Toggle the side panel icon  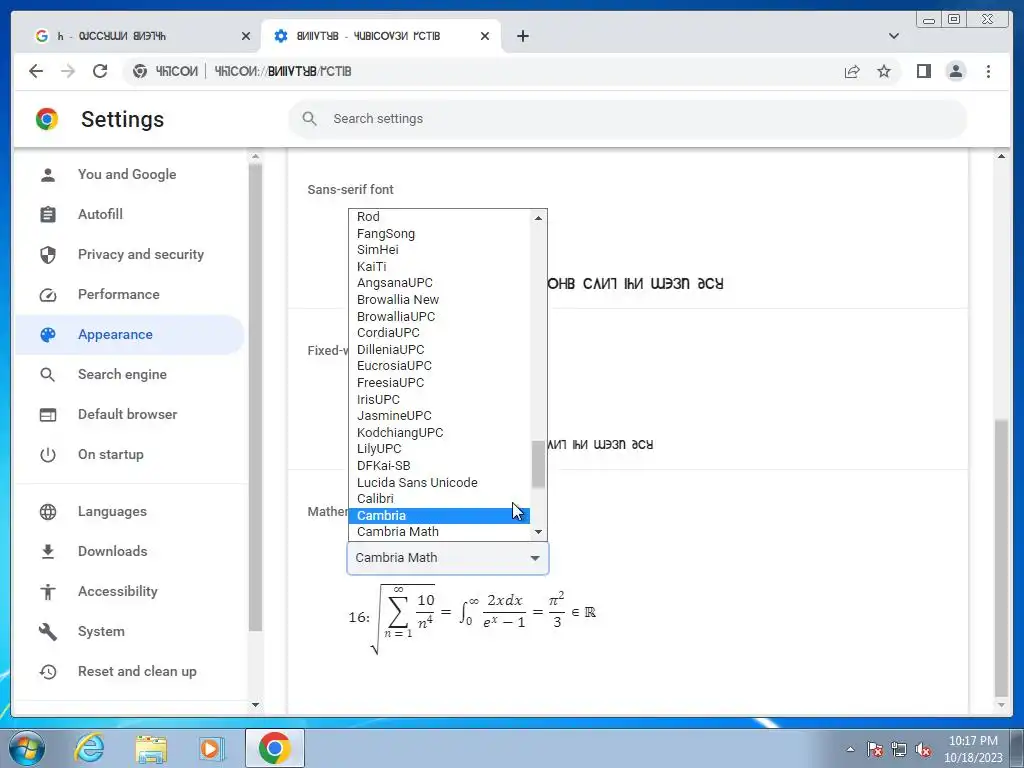point(923,71)
